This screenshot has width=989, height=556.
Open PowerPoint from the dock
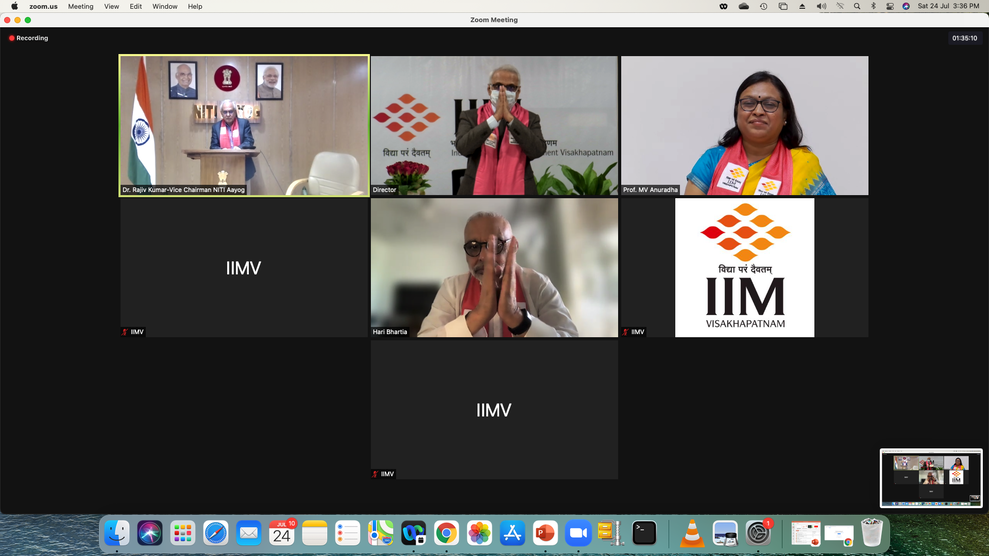click(545, 534)
